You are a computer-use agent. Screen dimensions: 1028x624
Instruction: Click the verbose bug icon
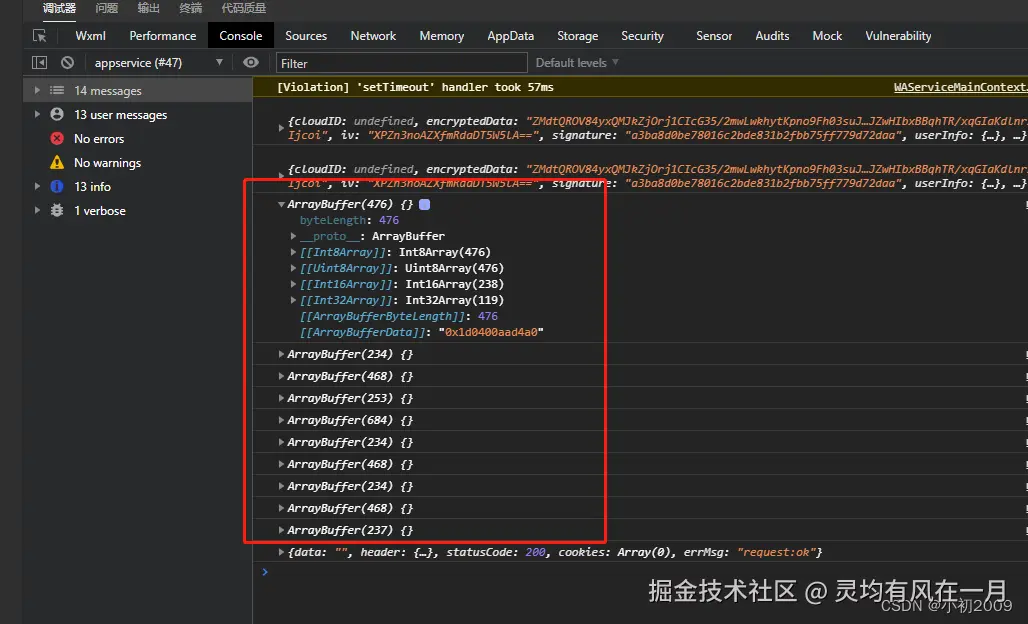pos(57,210)
